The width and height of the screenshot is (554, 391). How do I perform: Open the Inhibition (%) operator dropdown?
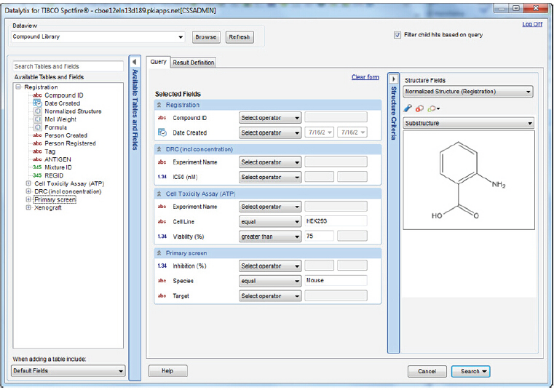click(x=270, y=266)
